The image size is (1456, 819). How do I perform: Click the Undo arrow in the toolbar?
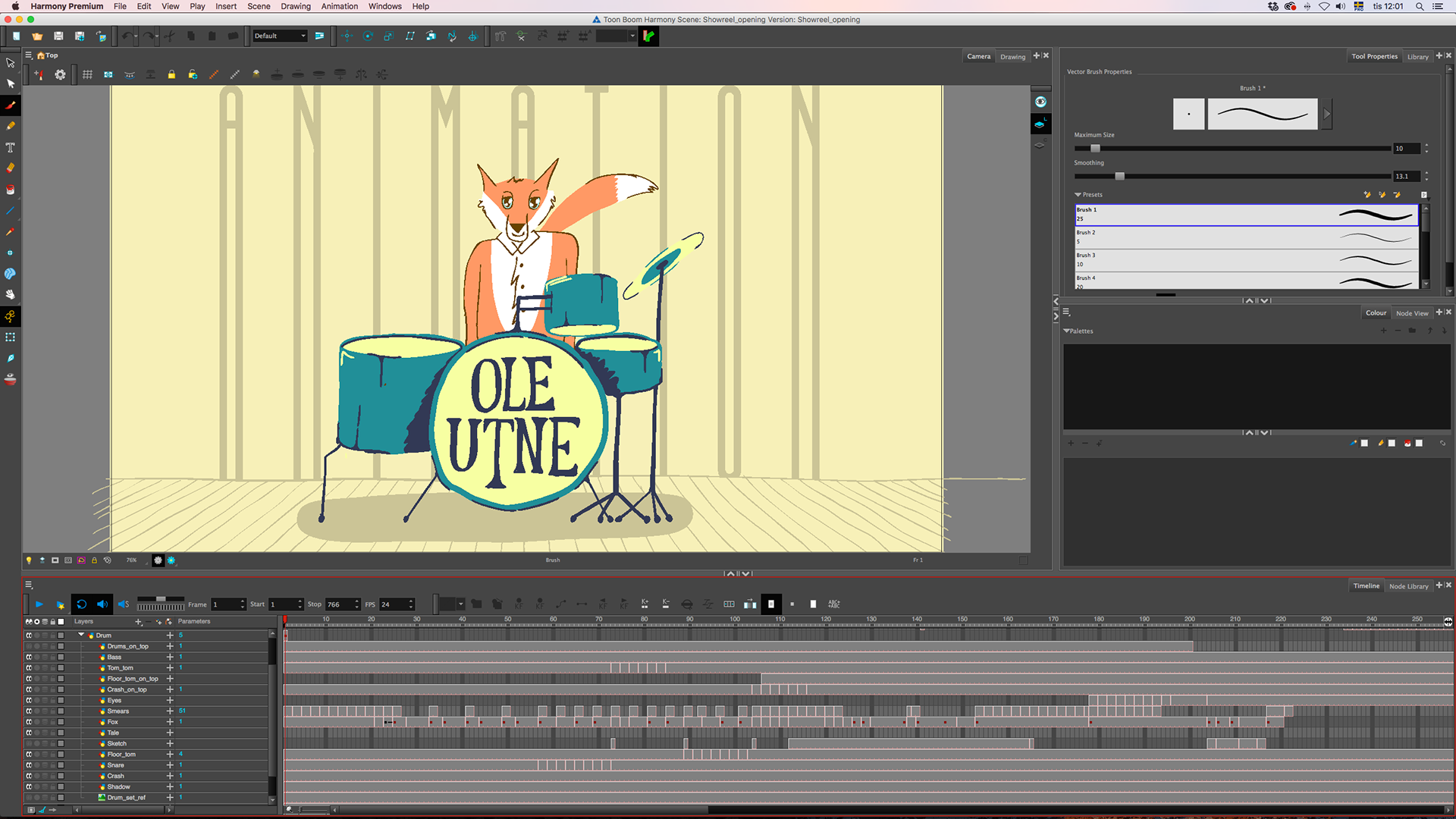(127, 36)
